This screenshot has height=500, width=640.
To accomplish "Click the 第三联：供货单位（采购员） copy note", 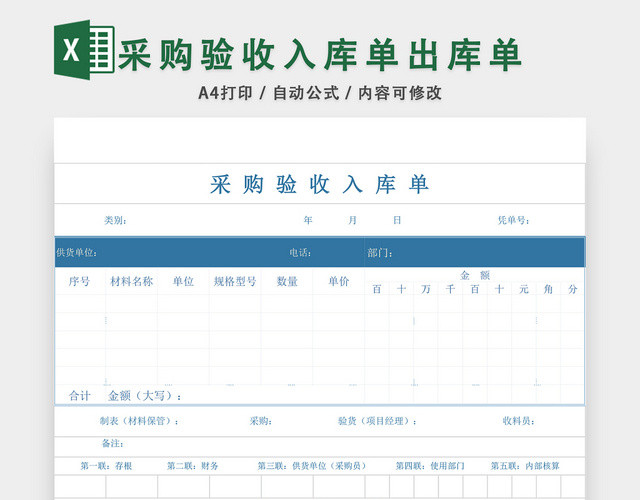I will [x=312, y=466].
